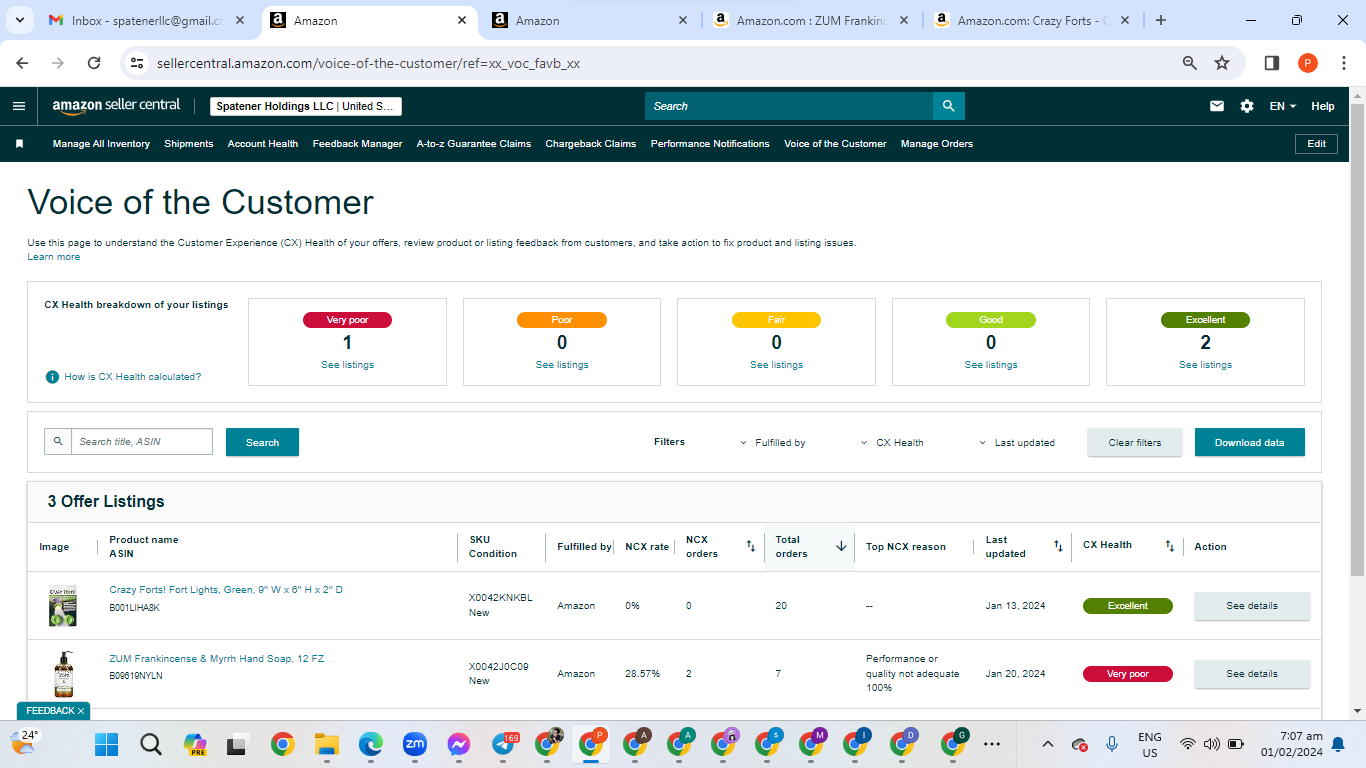The image size is (1366, 768).
Task: Go to A-to-z Guarantee Claims
Action: point(474,144)
